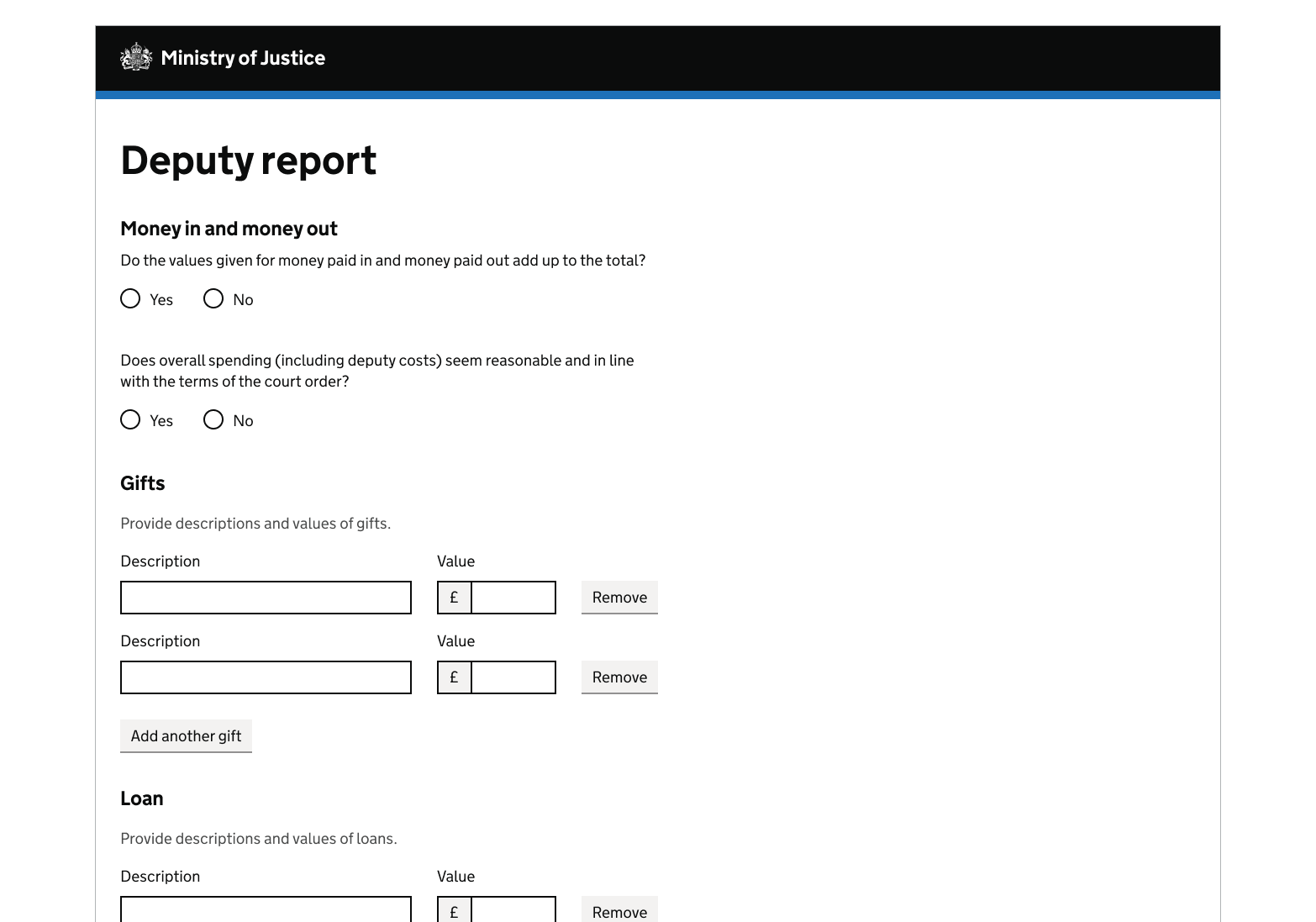Click 'Provide descriptions and values of loans.' hint
1316x922 pixels.
(x=259, y=839)
